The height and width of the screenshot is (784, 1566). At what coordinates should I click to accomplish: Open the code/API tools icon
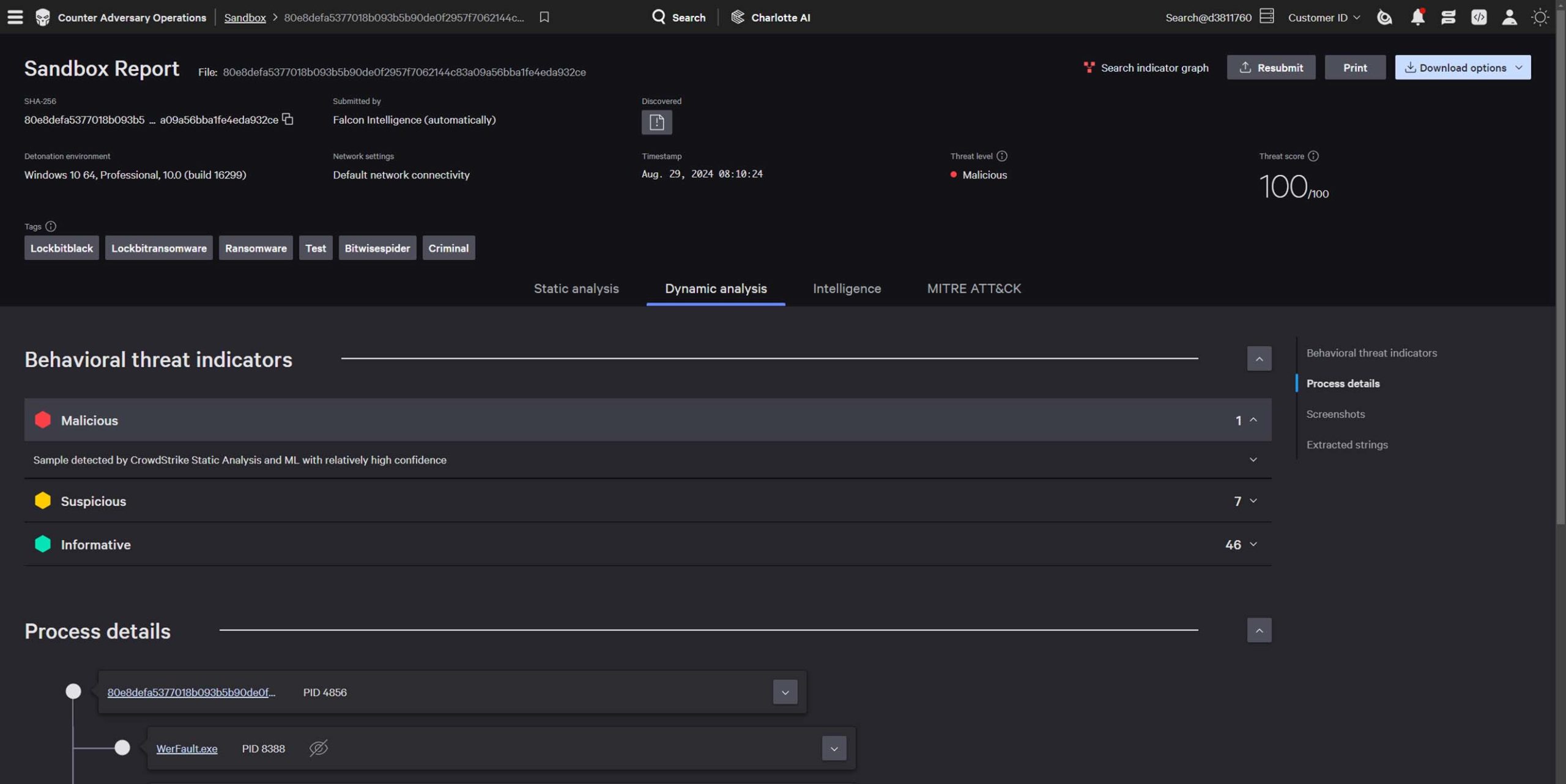1479,17
